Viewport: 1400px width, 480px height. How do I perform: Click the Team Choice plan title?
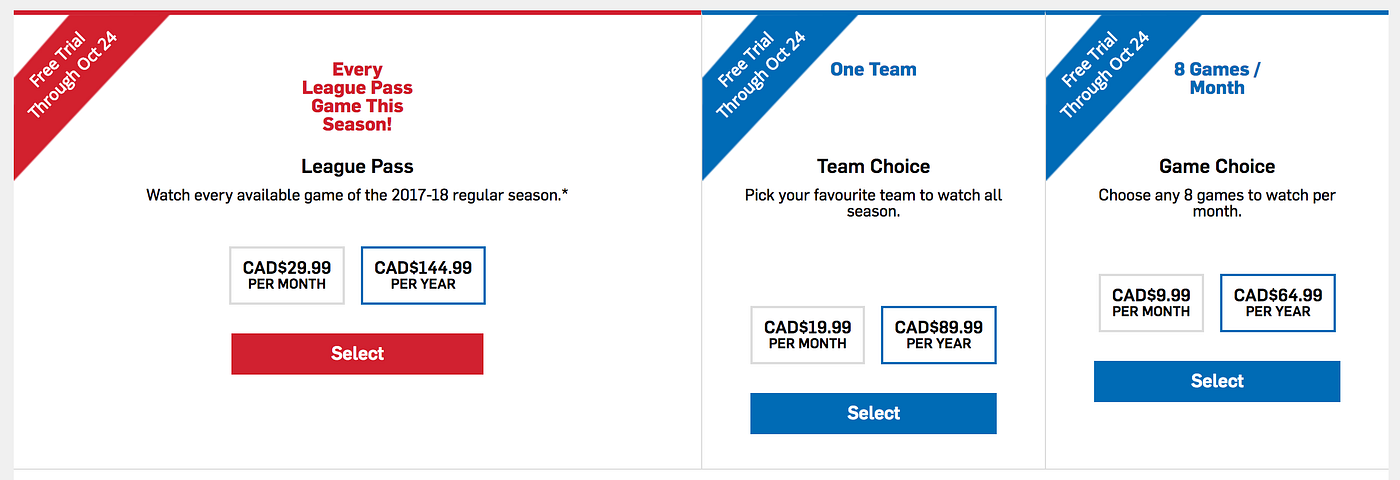click(x=873, y=166)
